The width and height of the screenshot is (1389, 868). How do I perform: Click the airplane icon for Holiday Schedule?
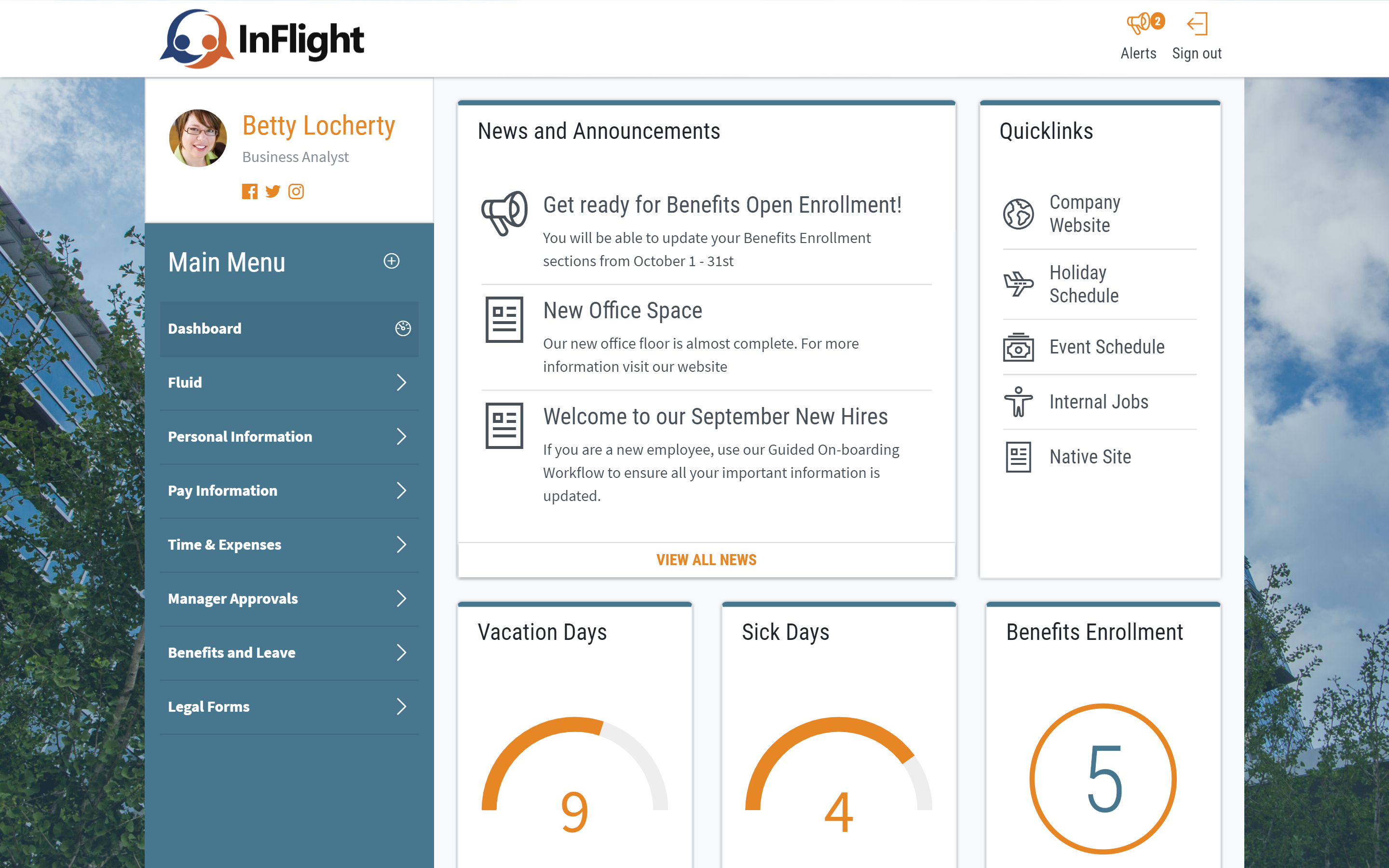(1018, 284)
